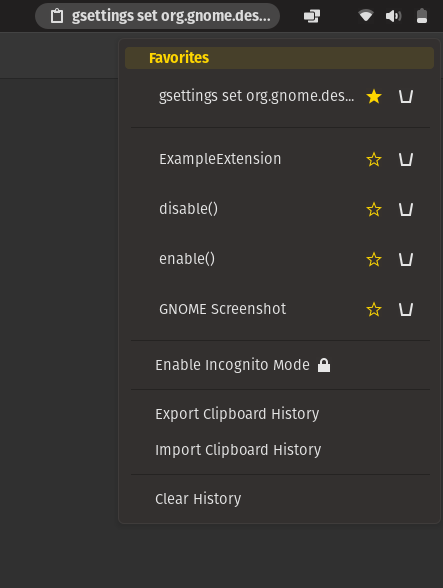
Task: Click the Wi-Fi network status icon
Action: pyautogui.click(x=366, y=16)
